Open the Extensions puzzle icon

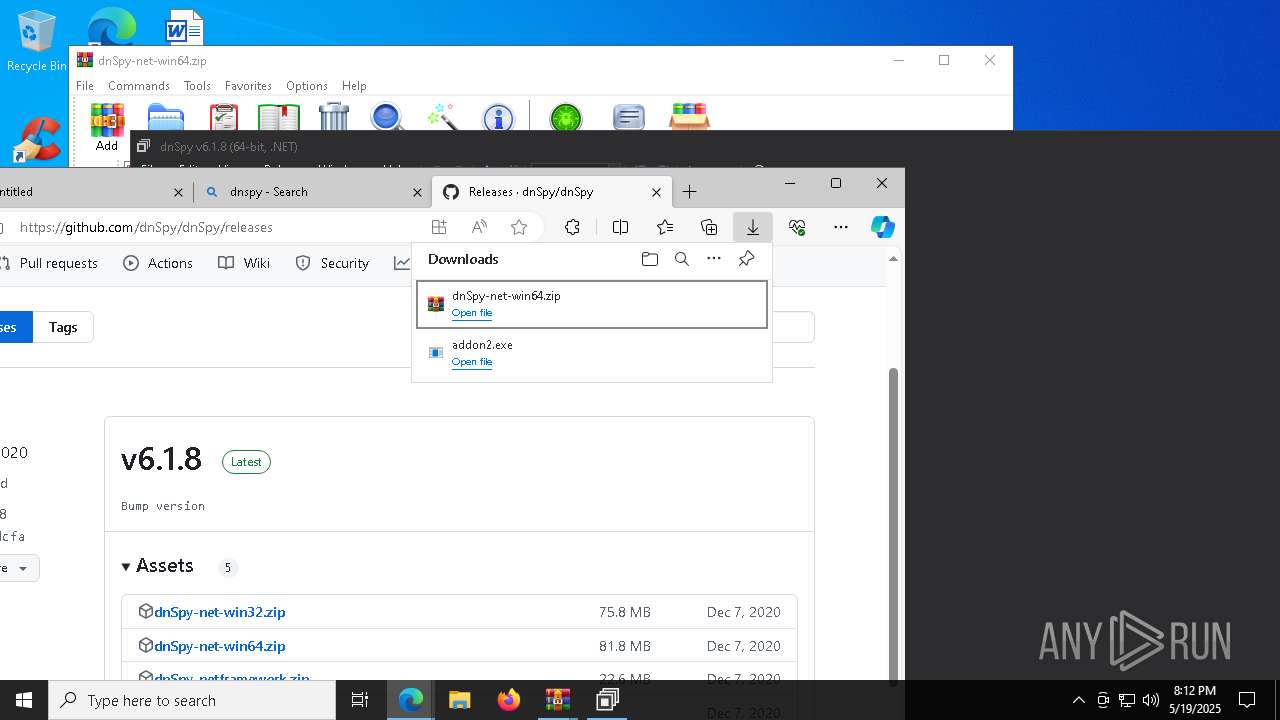[572, 228]
